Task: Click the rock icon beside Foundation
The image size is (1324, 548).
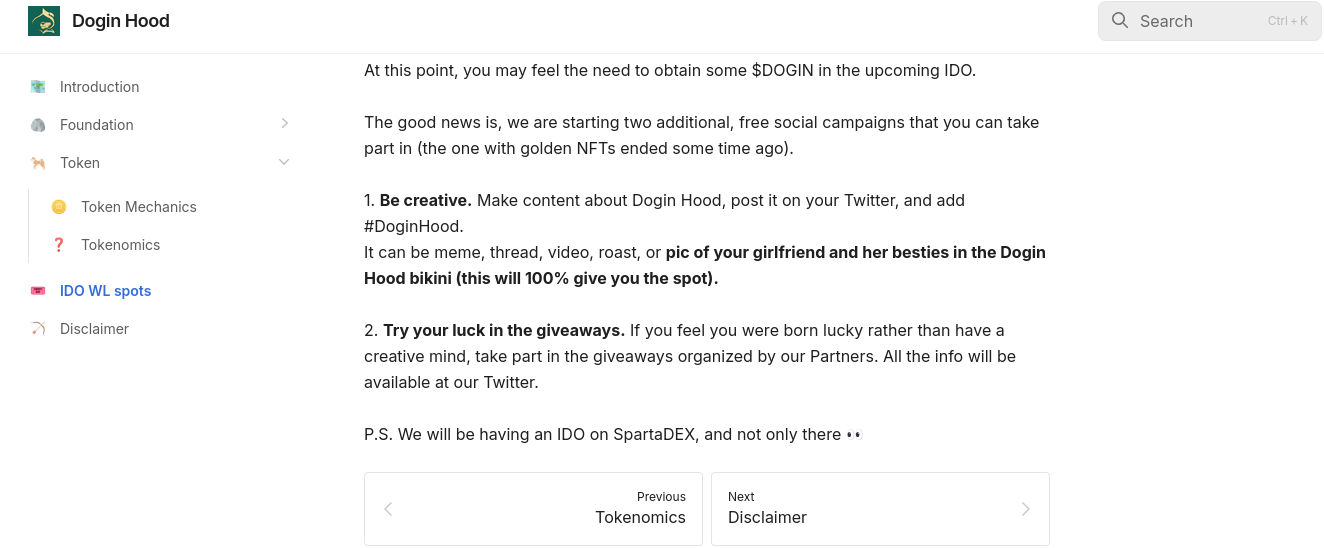Action: [38, 125]
